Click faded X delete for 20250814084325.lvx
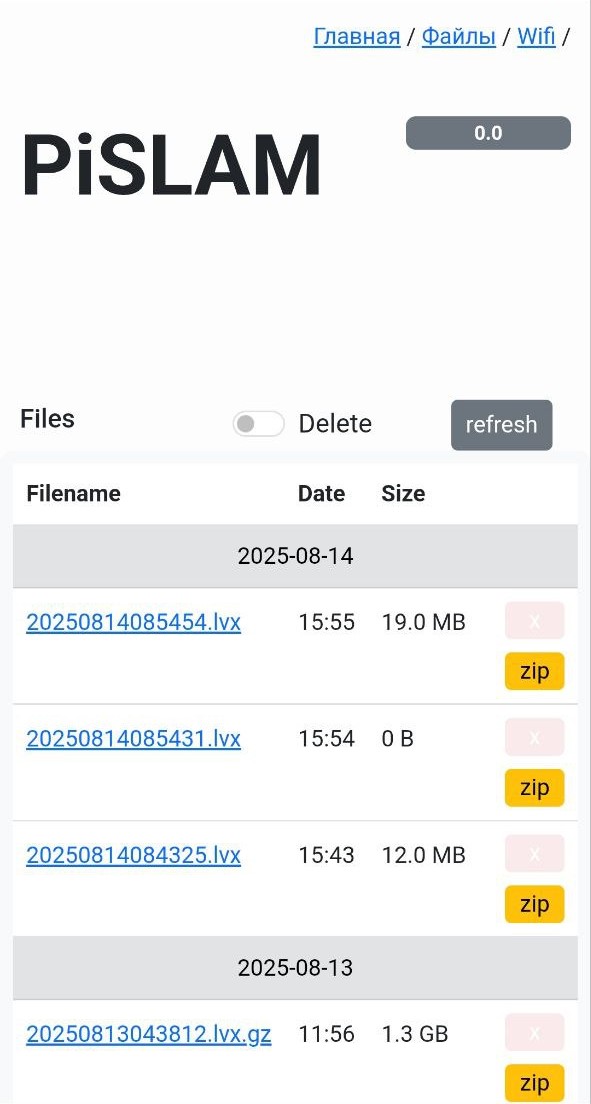This screenshot has height=1104, width=591. [535, 853]
